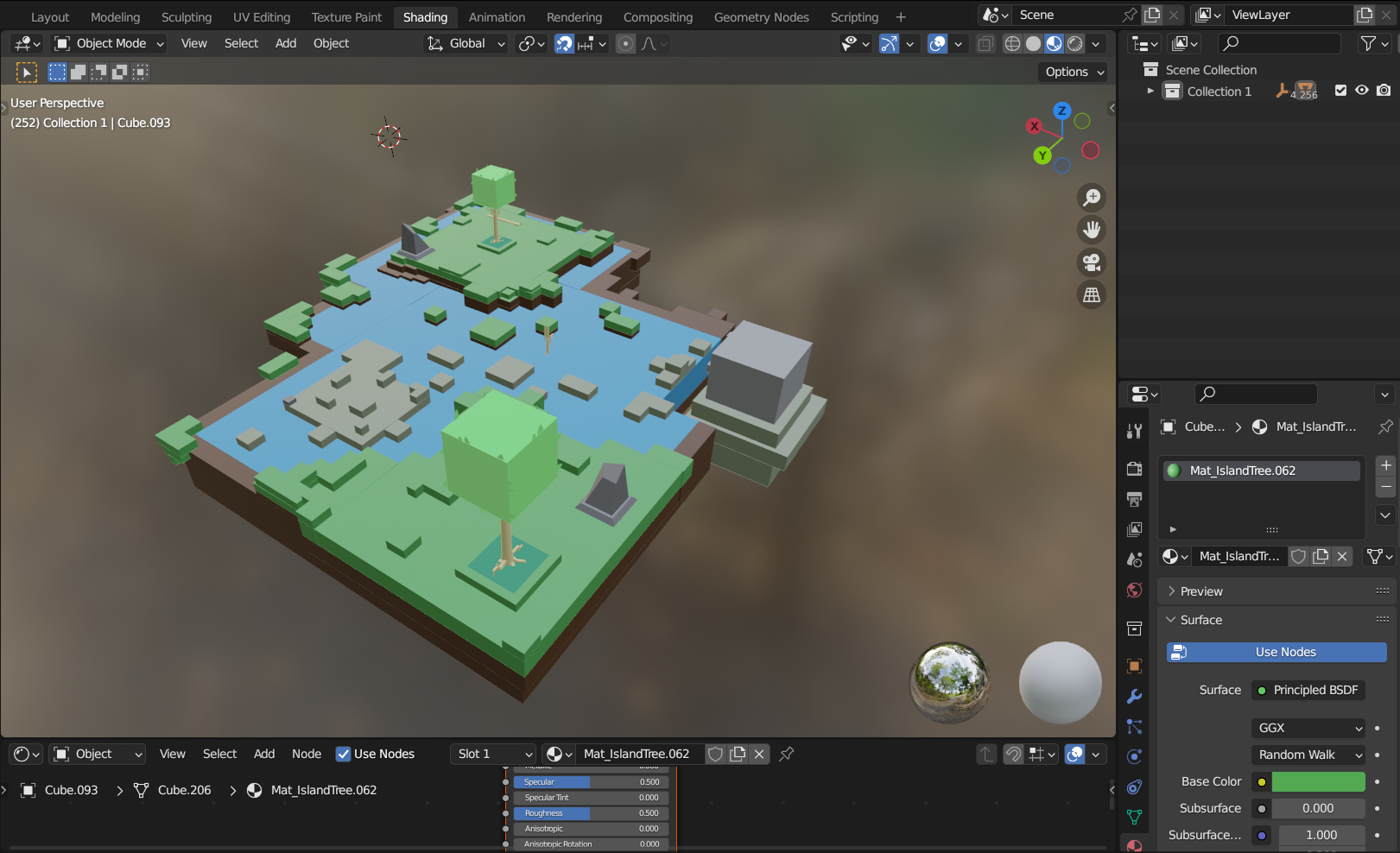Image resolution: width=1400 pixels, height=853 pixels.
Task: Expand the Preview panel
Action: (1200, 591)
